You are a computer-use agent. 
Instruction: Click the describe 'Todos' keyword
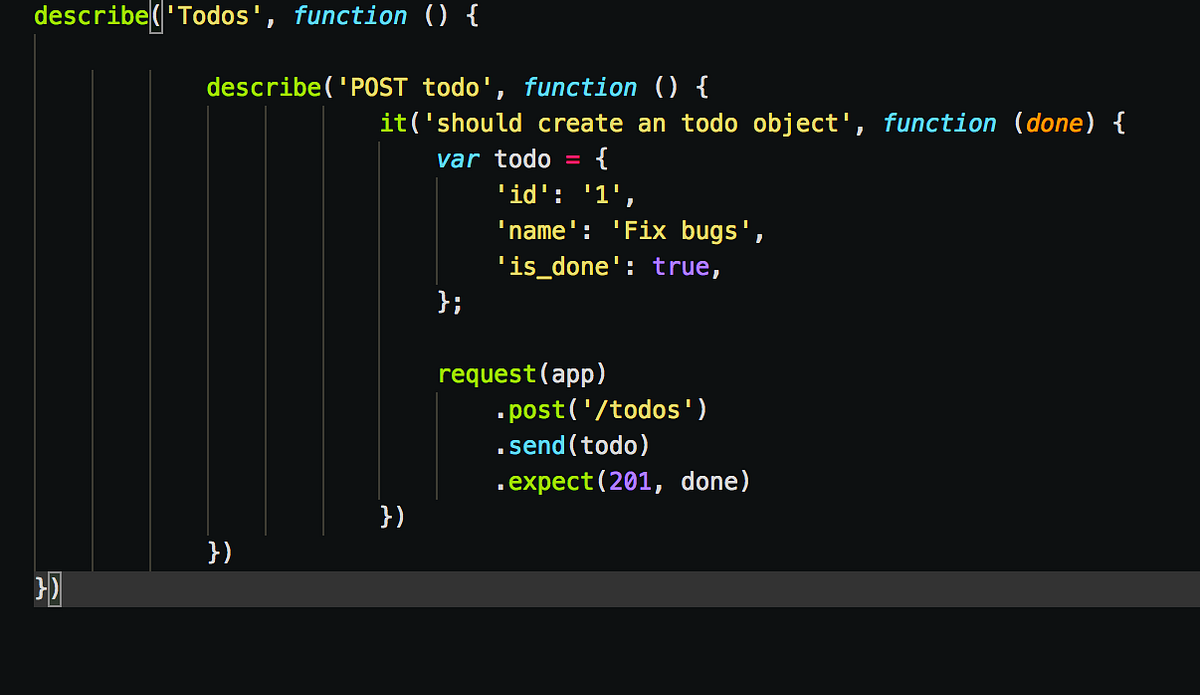[90, 16]
